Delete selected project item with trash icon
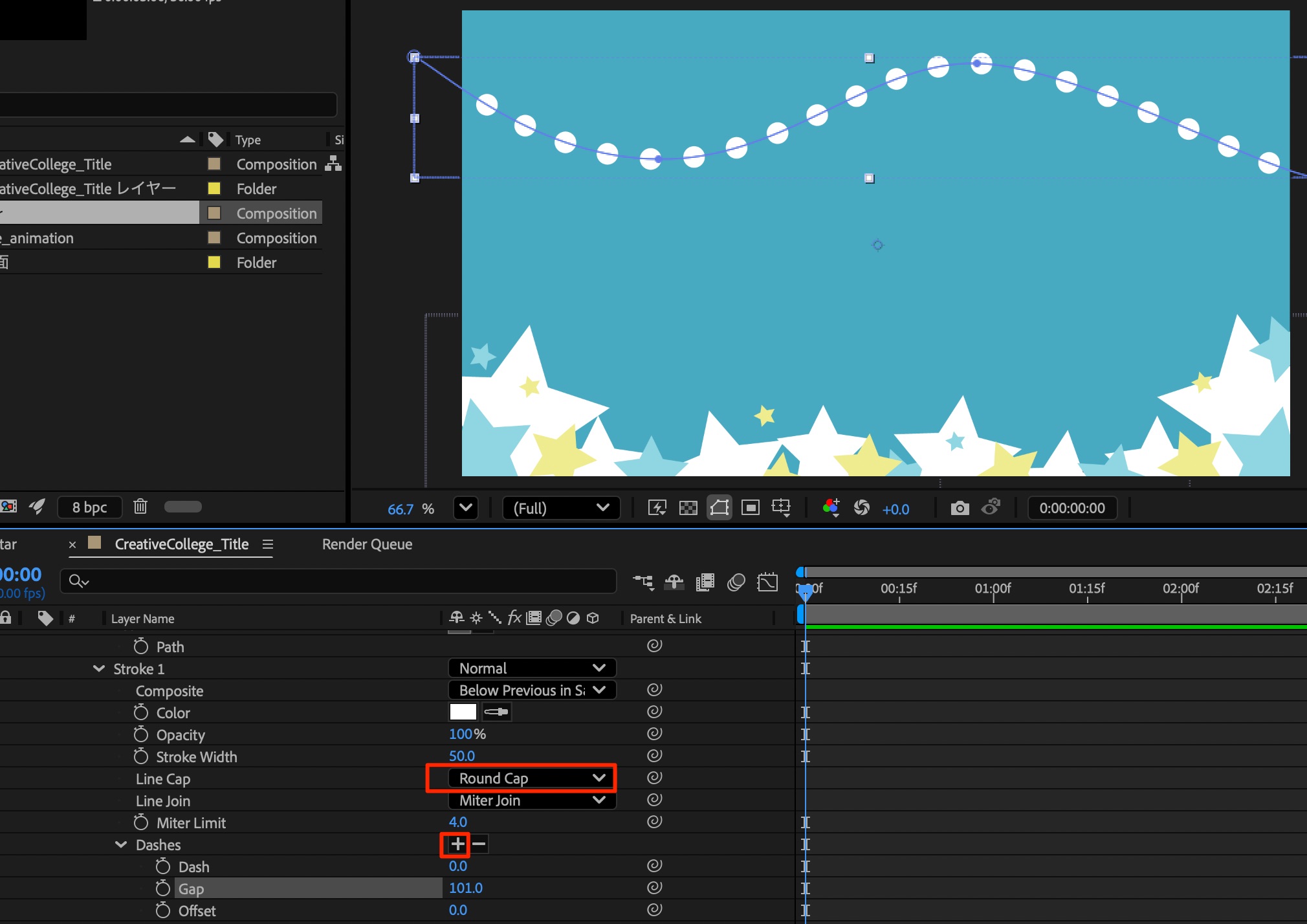This screenshot has height=924, width=1307. point(140,507)
